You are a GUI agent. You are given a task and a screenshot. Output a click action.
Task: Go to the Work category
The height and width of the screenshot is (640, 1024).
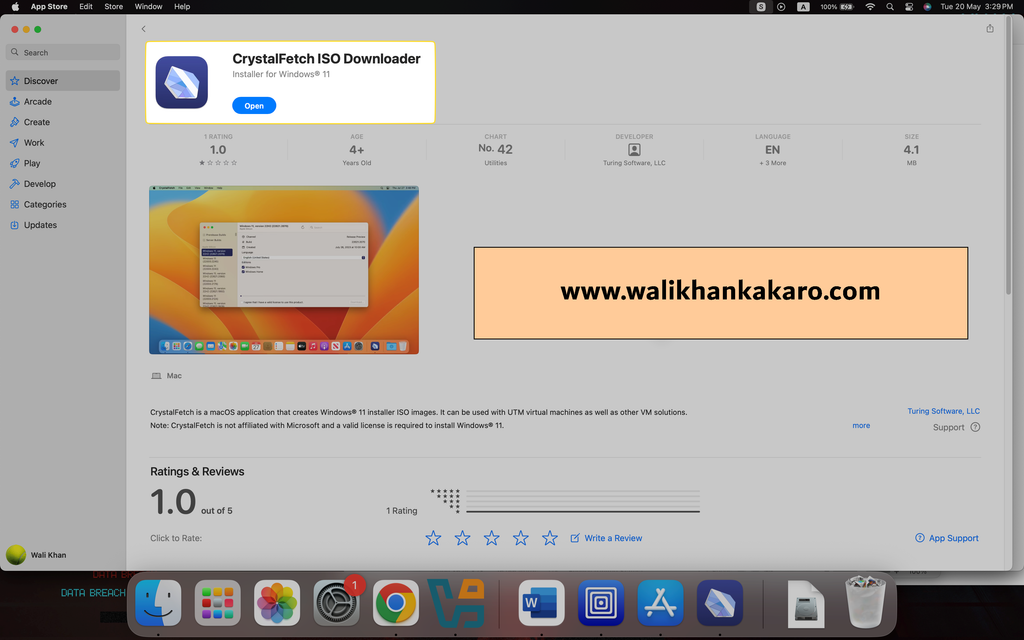pos(63,143)
